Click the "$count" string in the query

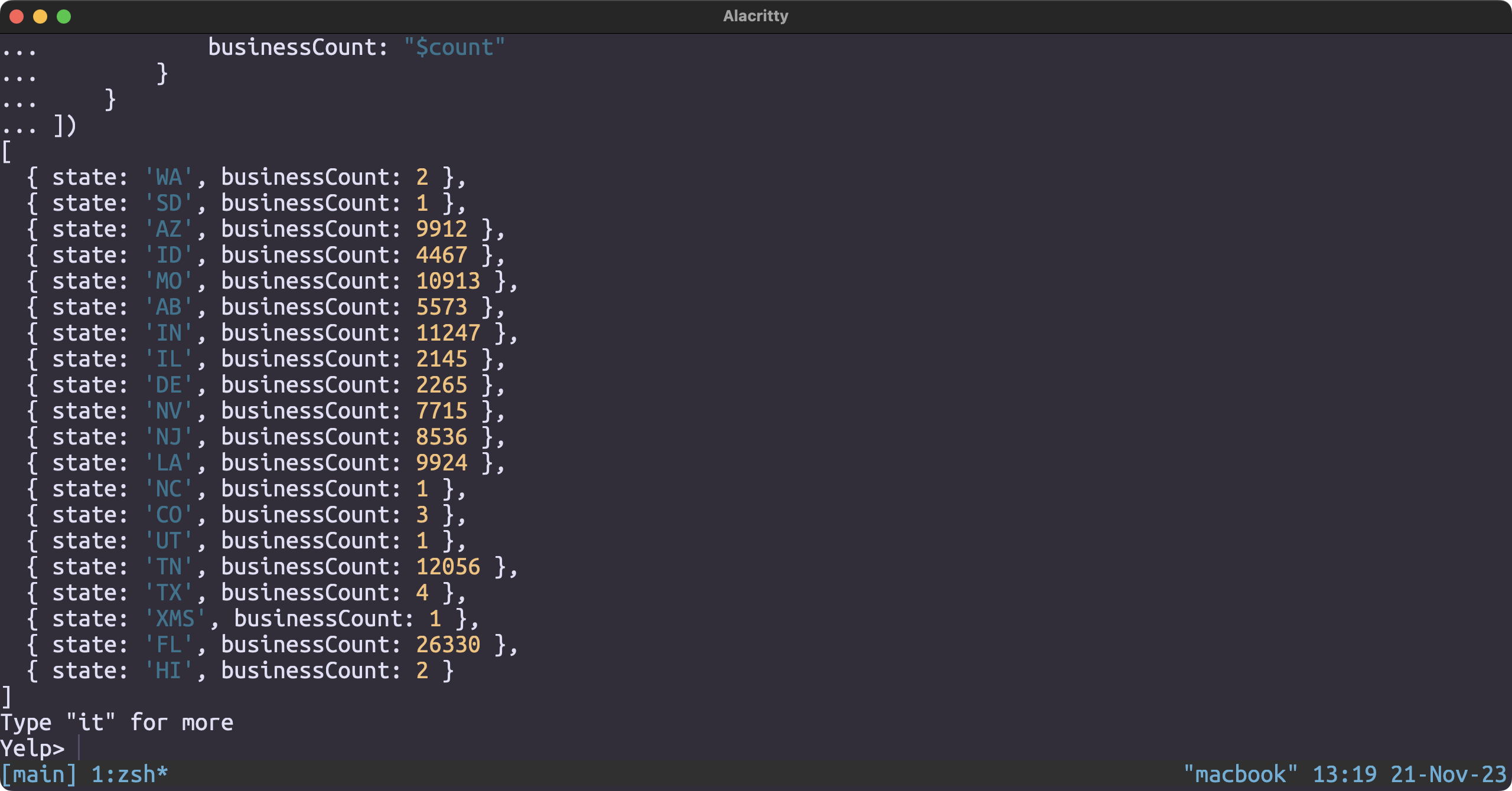point(454,47)
